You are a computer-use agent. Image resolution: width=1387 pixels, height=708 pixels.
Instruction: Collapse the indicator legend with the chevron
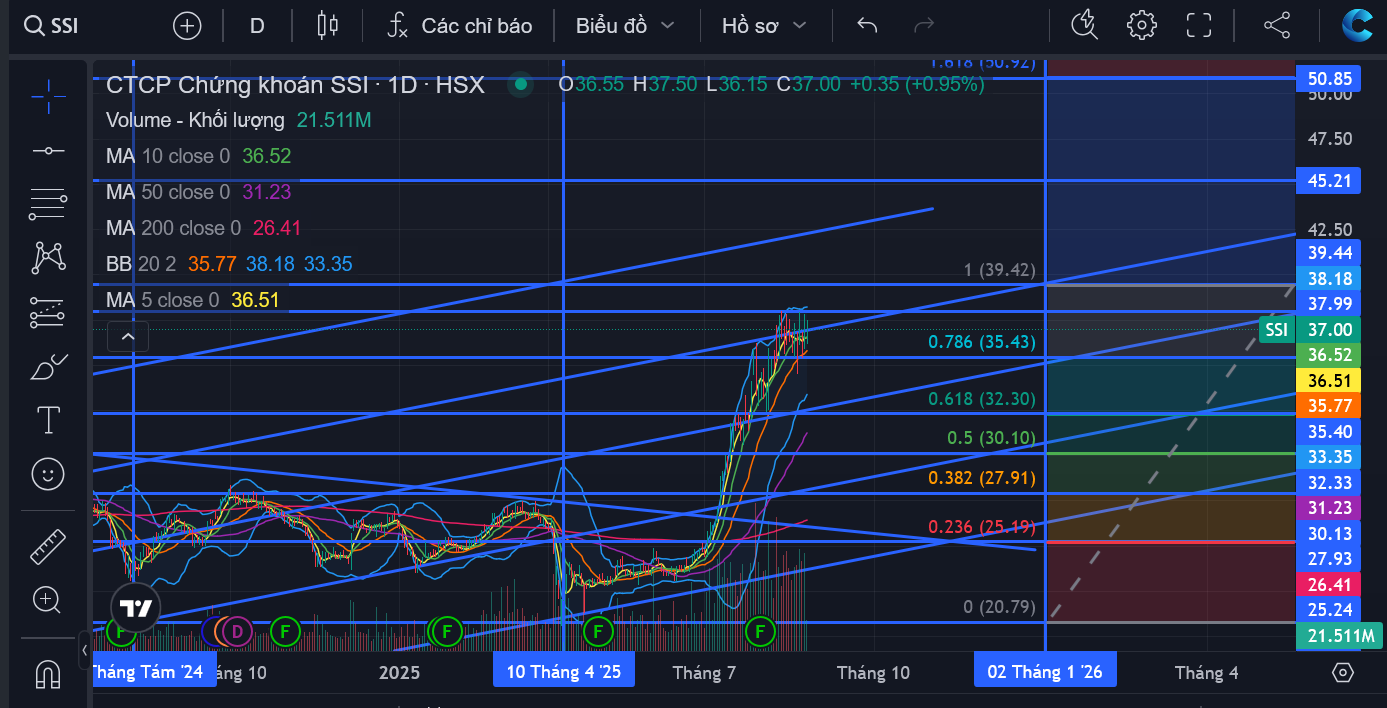[x=128, y=337]
